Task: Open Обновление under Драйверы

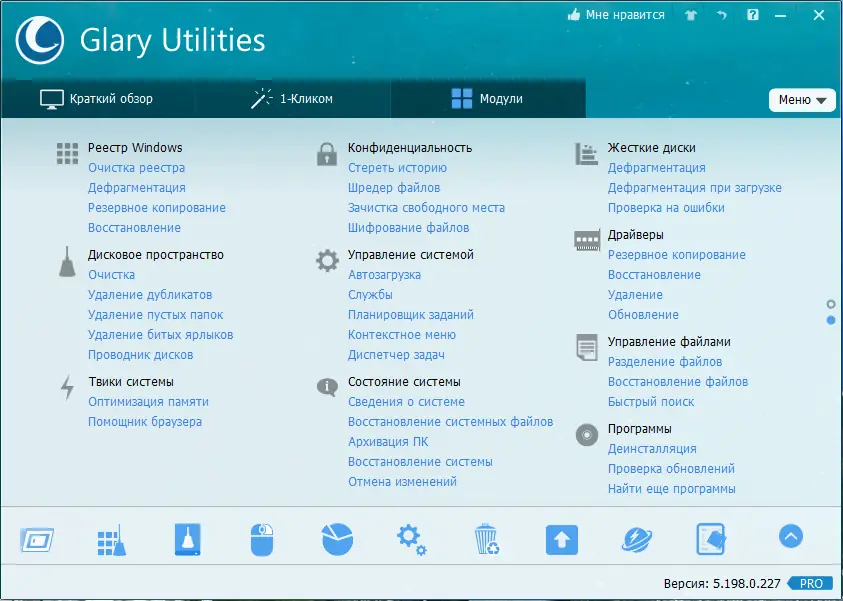Action: click(643, 315)
